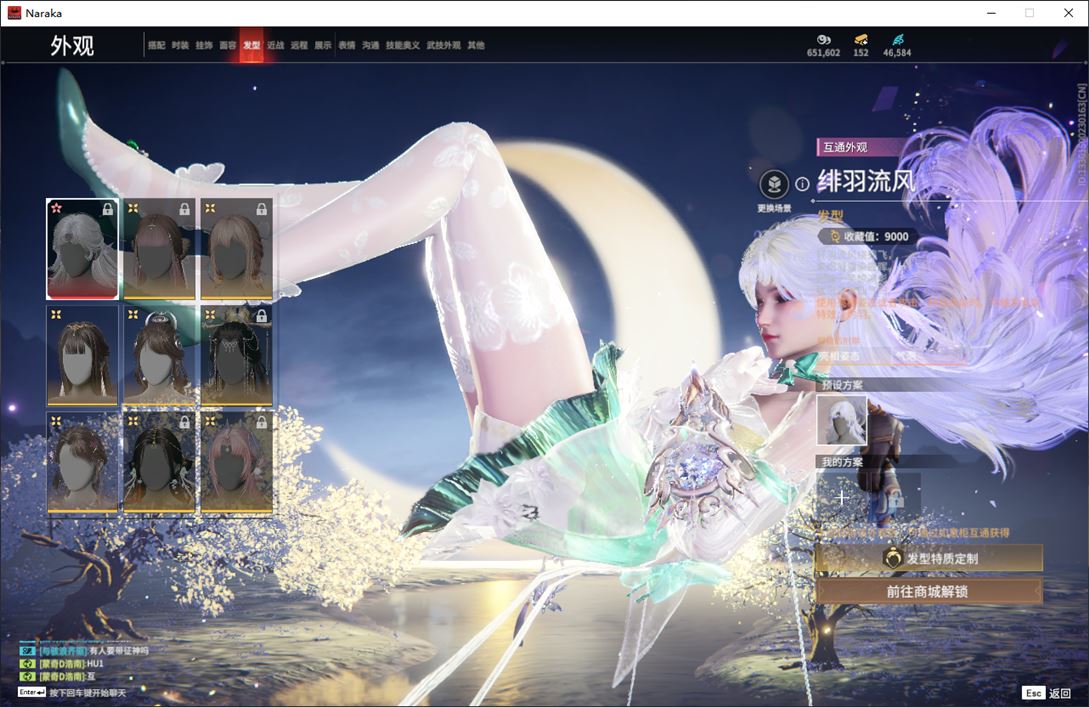
Task: Click the 收藏值: 9000 collection value badge
Action: [x=869, y=237]
